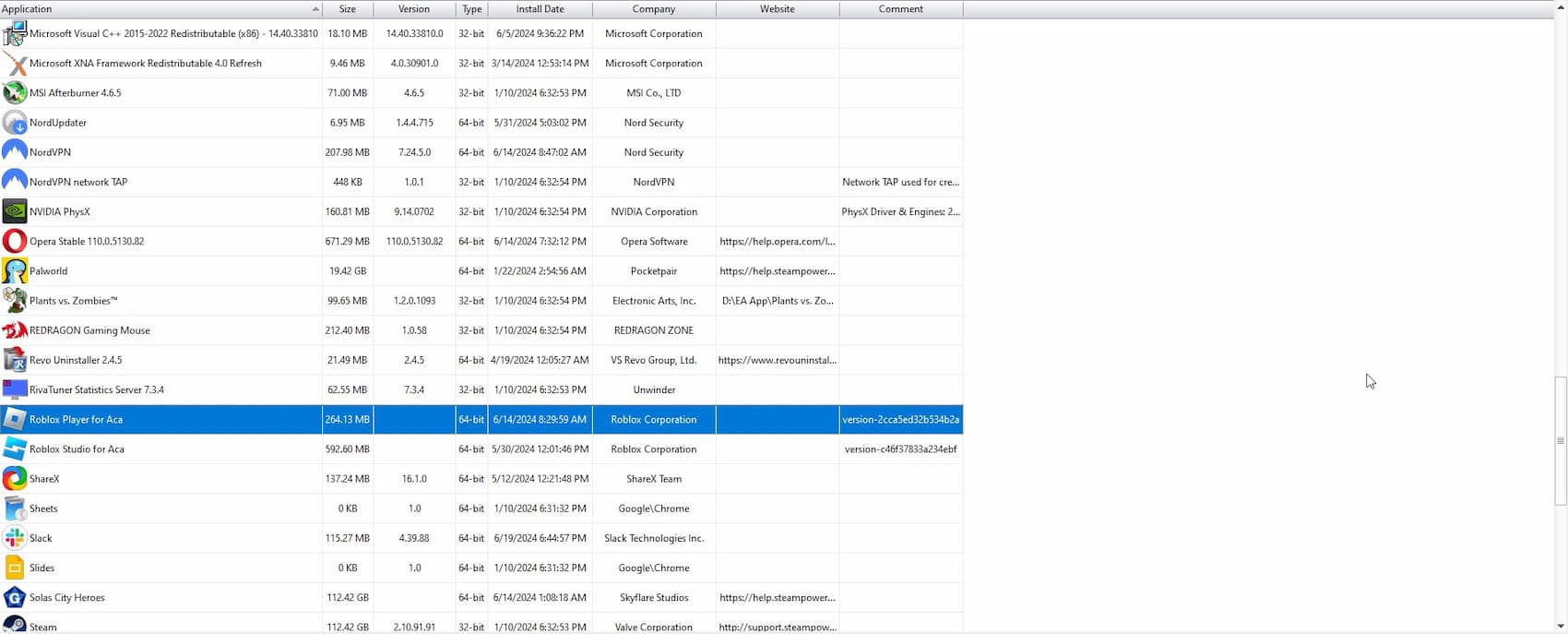Click '5/12/2024 12:21:48 PM' install date
1568x634 pixels.
pyautogui.click(x=540, y=479)
